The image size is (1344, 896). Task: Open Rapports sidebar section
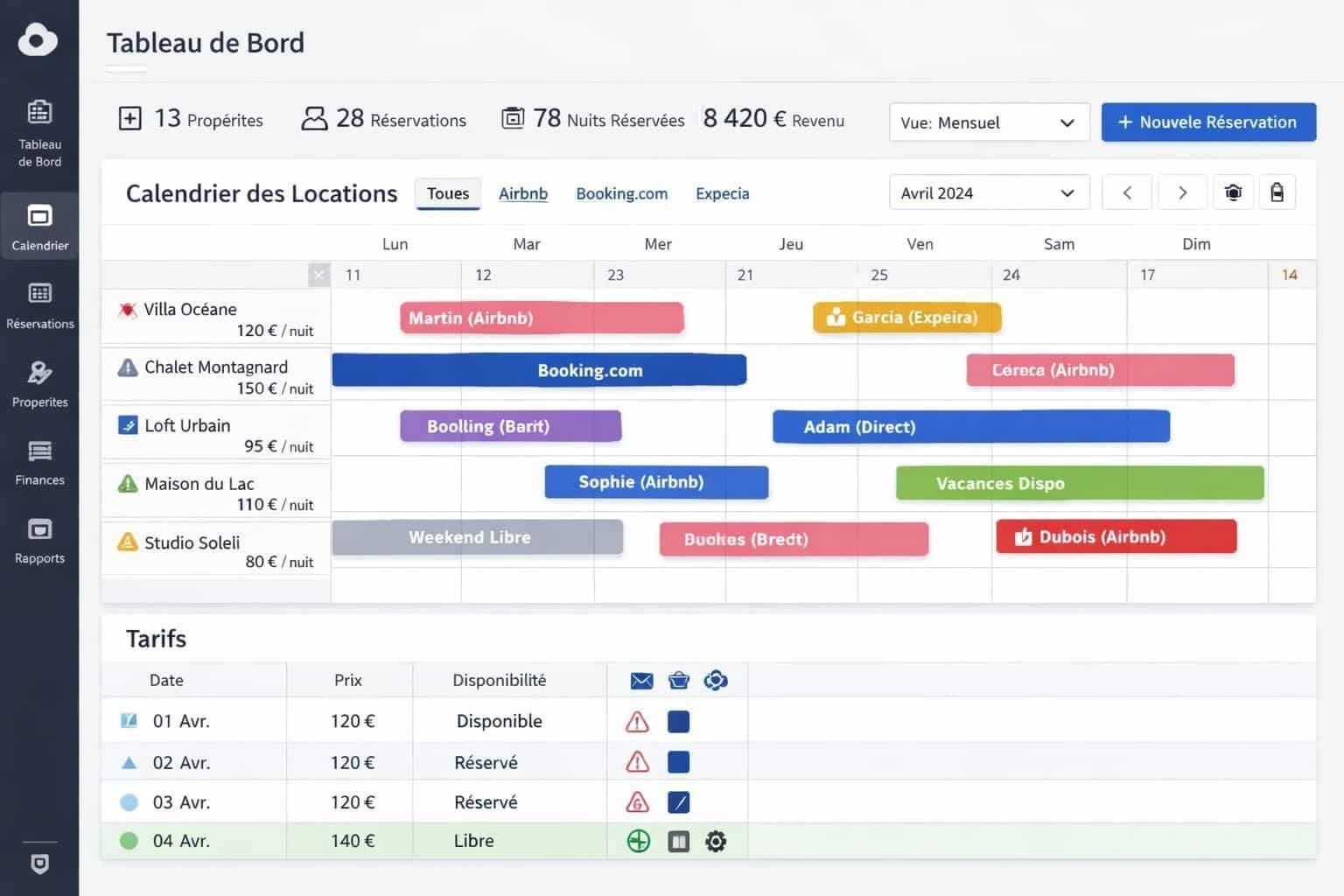point(39,540)
